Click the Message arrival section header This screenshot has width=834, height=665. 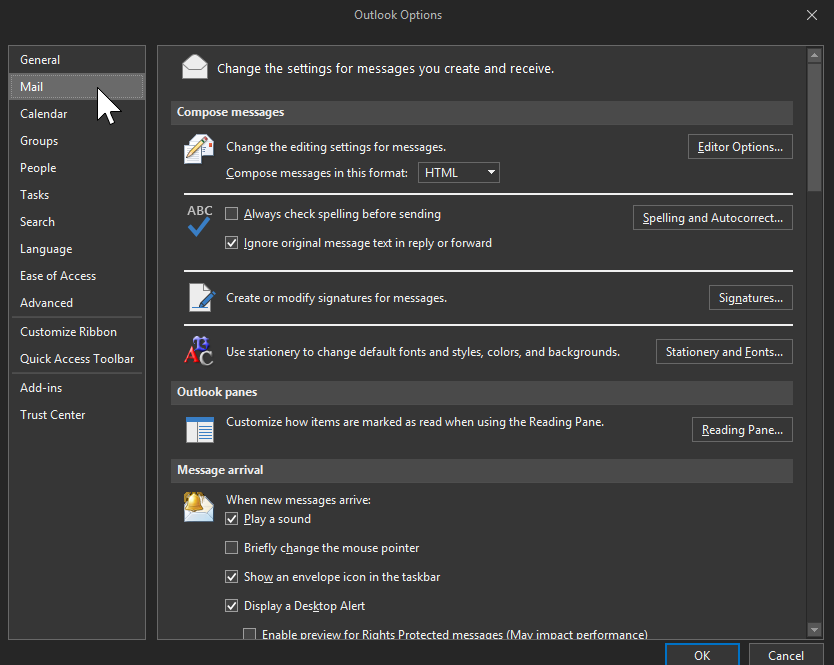pos(482,470)
